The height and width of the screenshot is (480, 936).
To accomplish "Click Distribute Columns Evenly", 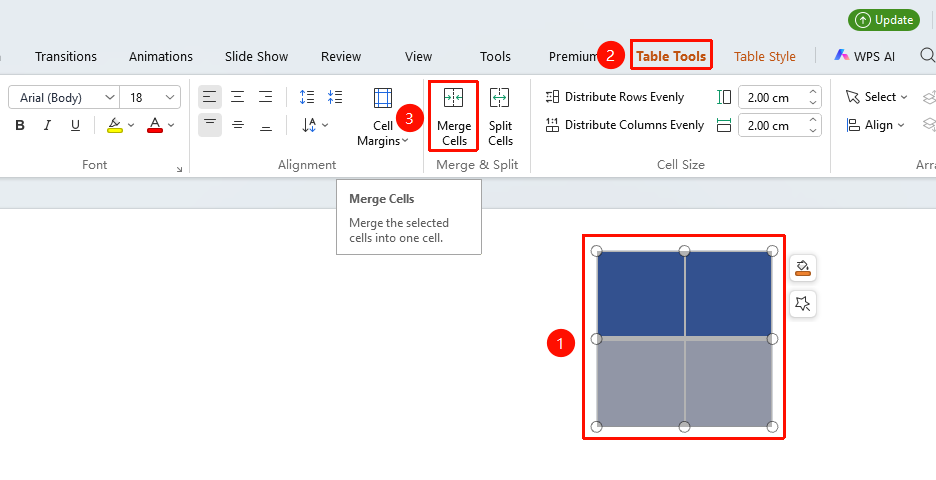I will click(x=625, y=125).
